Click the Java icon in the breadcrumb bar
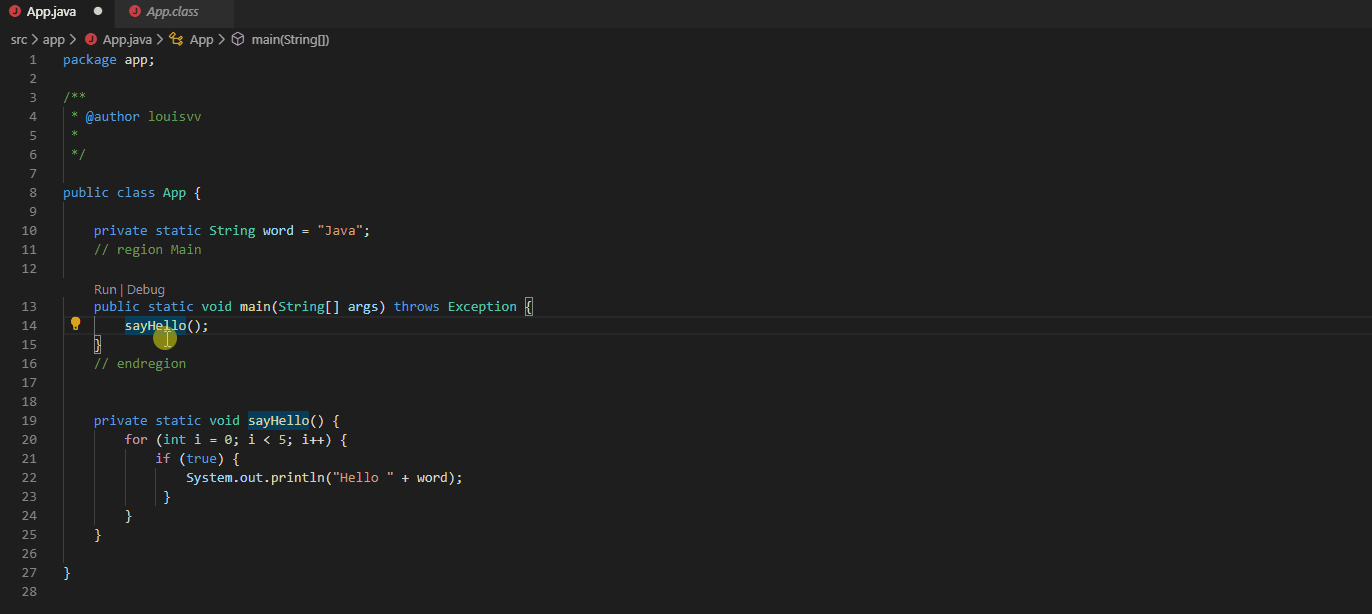The height and width of the screenshot is (614, 1372). pos(91,40)
